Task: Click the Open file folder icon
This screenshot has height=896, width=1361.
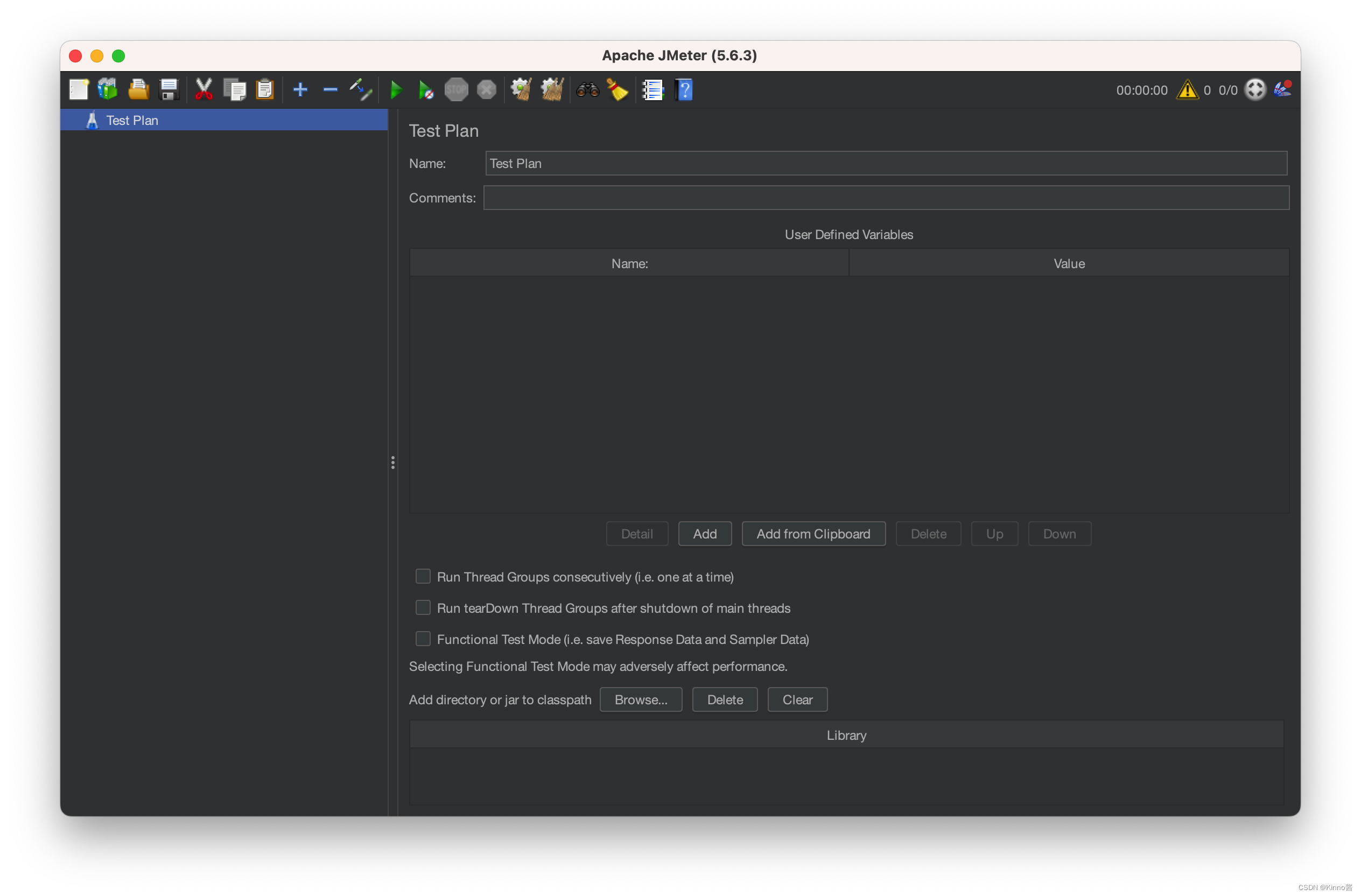Action: point(138,90)
